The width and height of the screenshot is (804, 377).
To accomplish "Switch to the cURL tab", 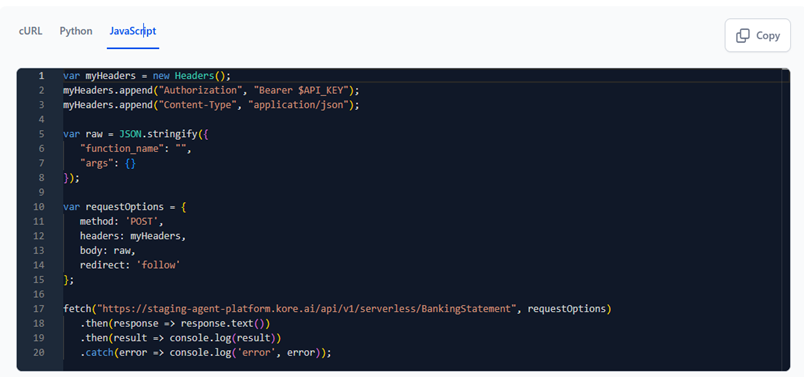I will pyautogui.click(x=30, y=31).
